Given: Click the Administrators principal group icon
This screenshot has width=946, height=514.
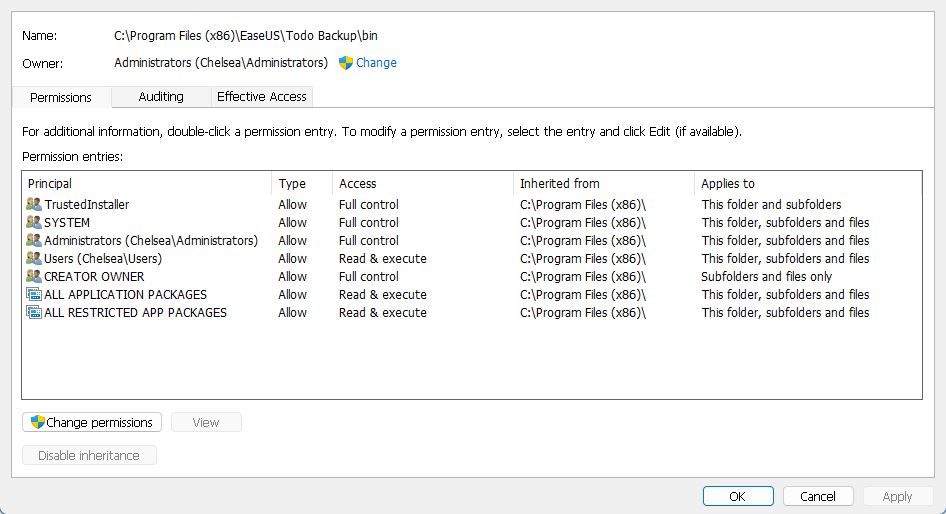Looking at the screenshot, I should [x=34, y=241].
